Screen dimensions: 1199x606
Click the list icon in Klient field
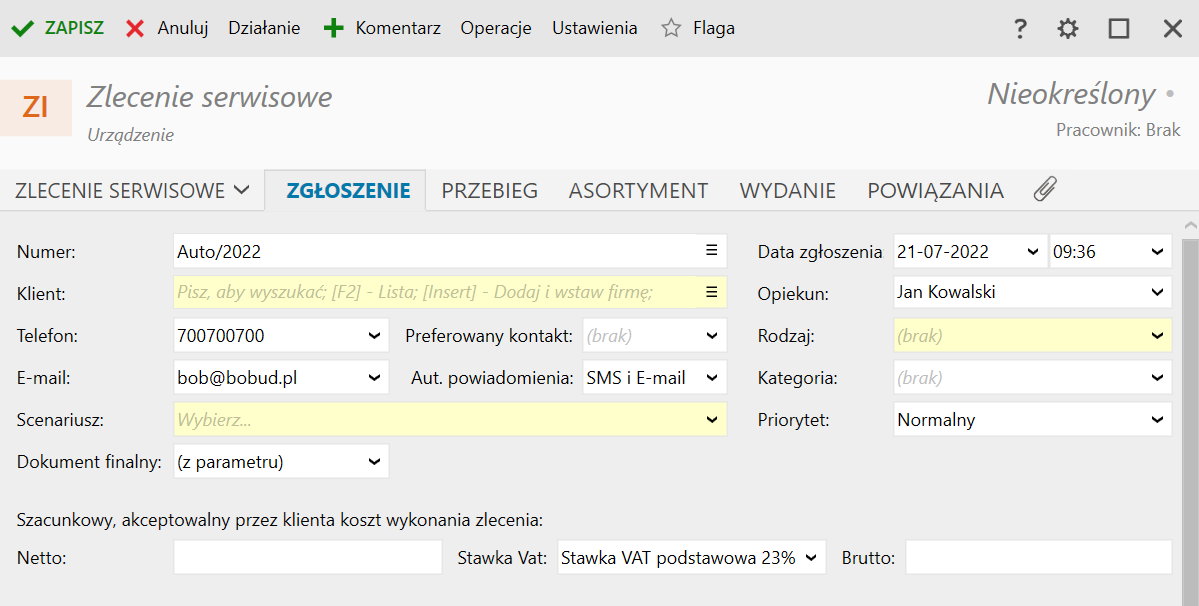[x=712, y=293]
